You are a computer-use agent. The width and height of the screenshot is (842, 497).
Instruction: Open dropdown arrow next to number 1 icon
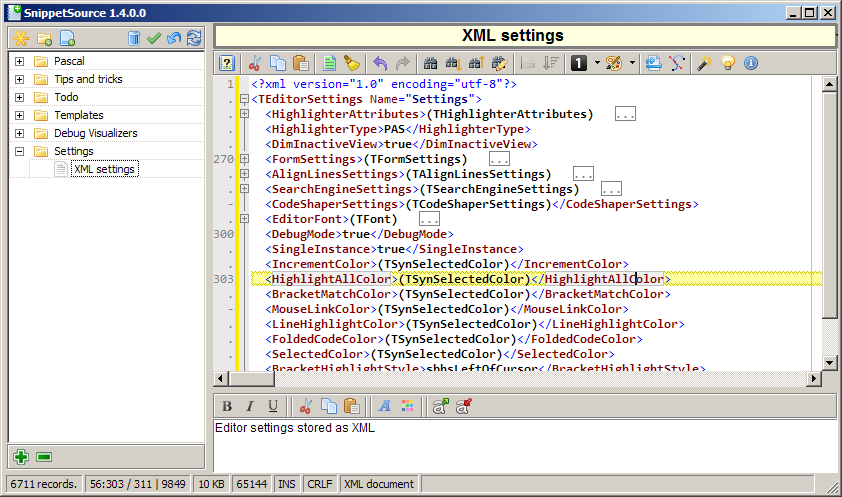coord(597,63)
